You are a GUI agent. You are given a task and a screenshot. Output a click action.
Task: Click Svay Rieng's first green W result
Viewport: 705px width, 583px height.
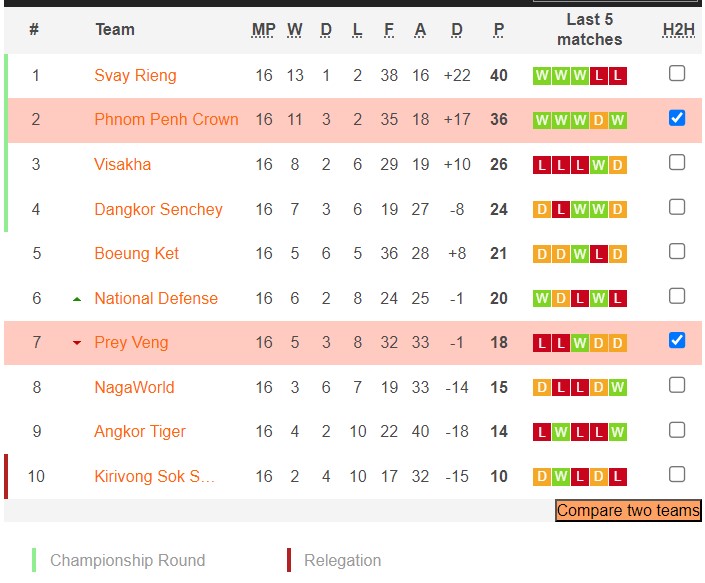click(542, 76)
